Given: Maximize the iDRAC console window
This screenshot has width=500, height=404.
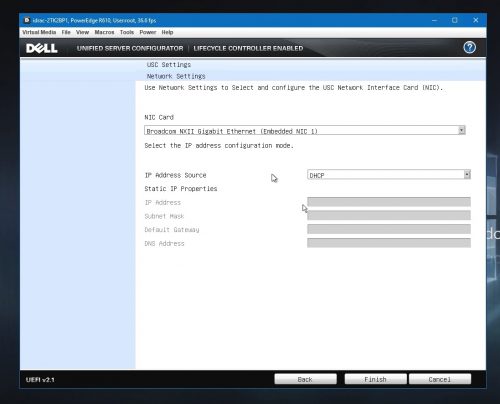Looking at the screenshot, I should (455, 20).
